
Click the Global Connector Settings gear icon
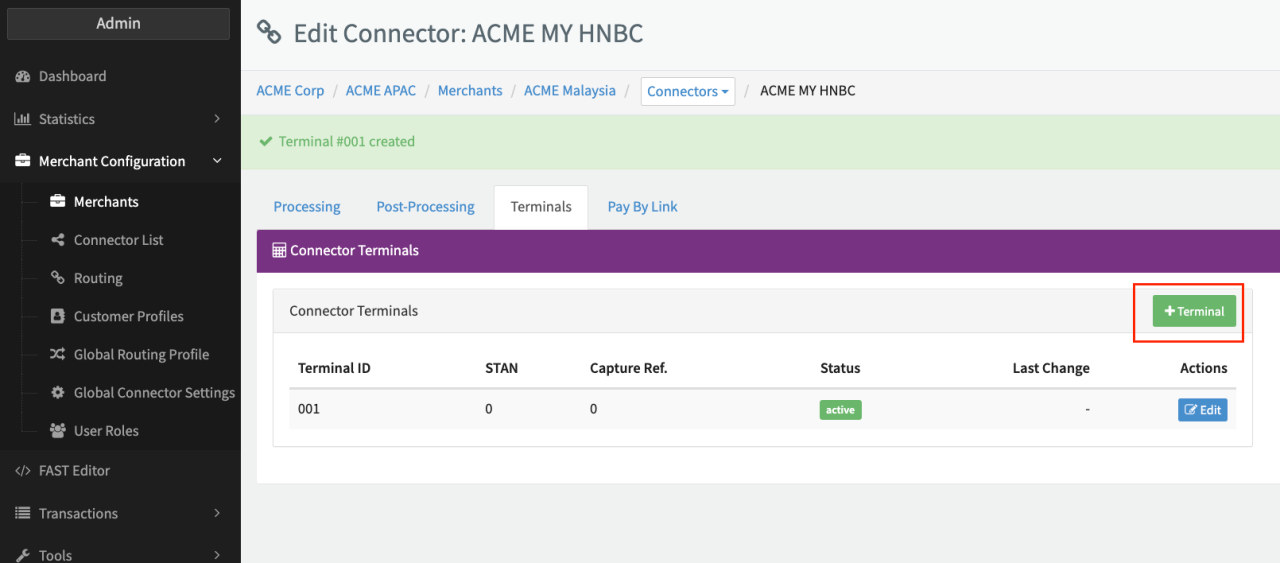(x=57, y=393)
